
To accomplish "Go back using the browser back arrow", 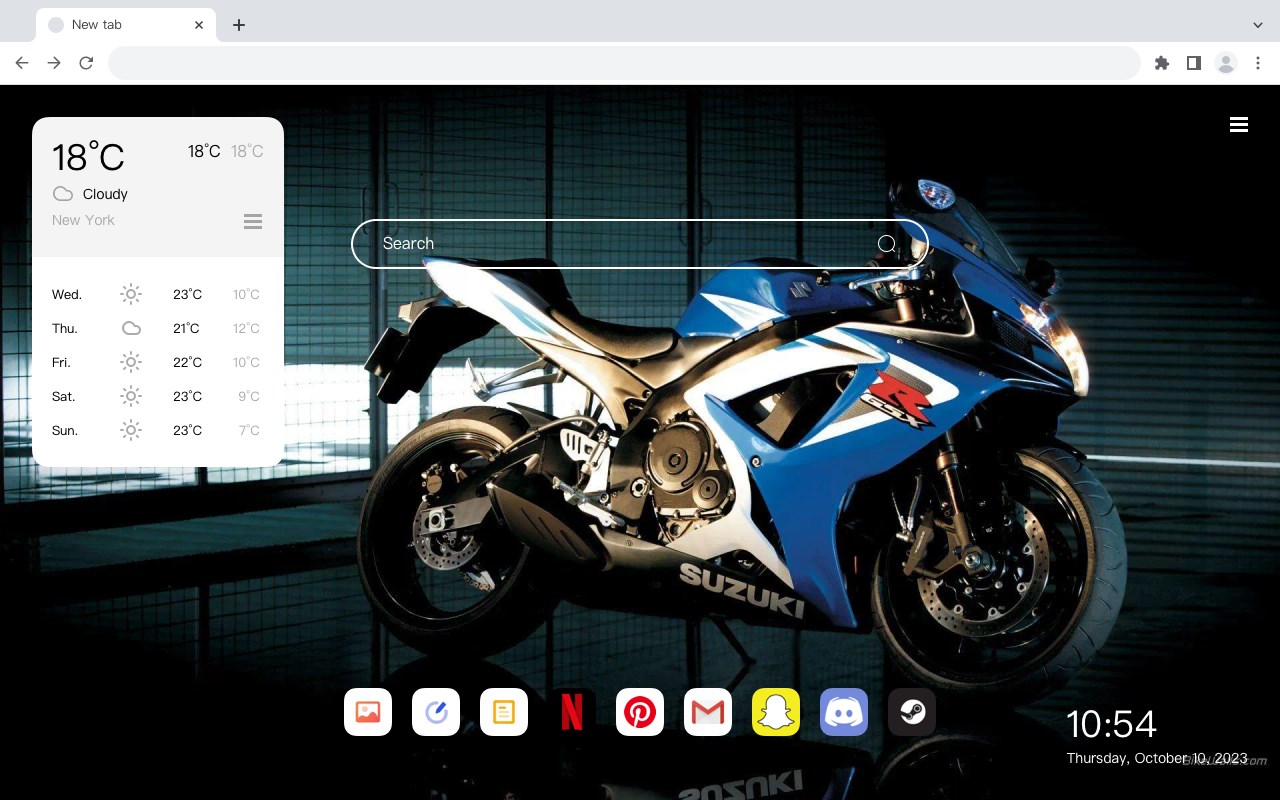I will coord(22,63).
